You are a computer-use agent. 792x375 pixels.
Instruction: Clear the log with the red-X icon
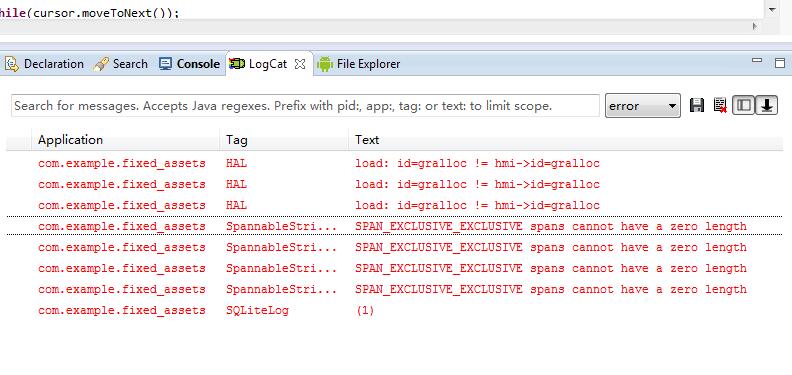[720, 105]
